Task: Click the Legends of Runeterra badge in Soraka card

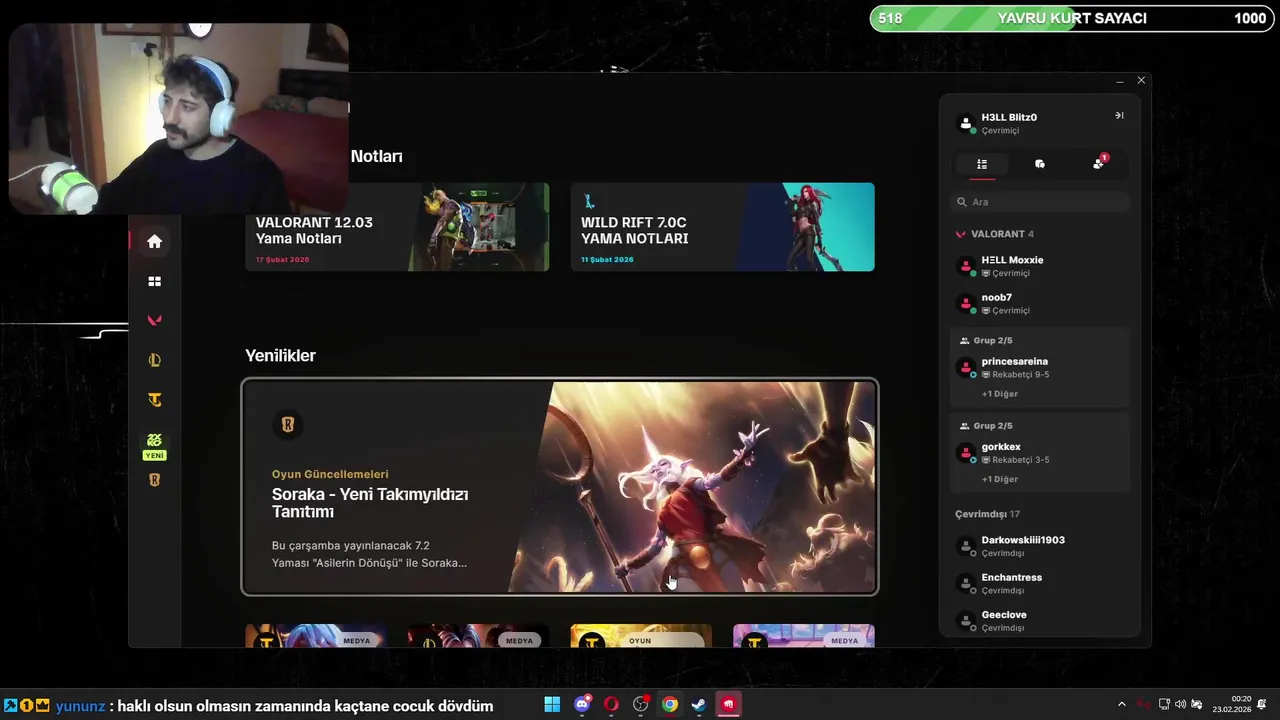Action: point(287,425)
